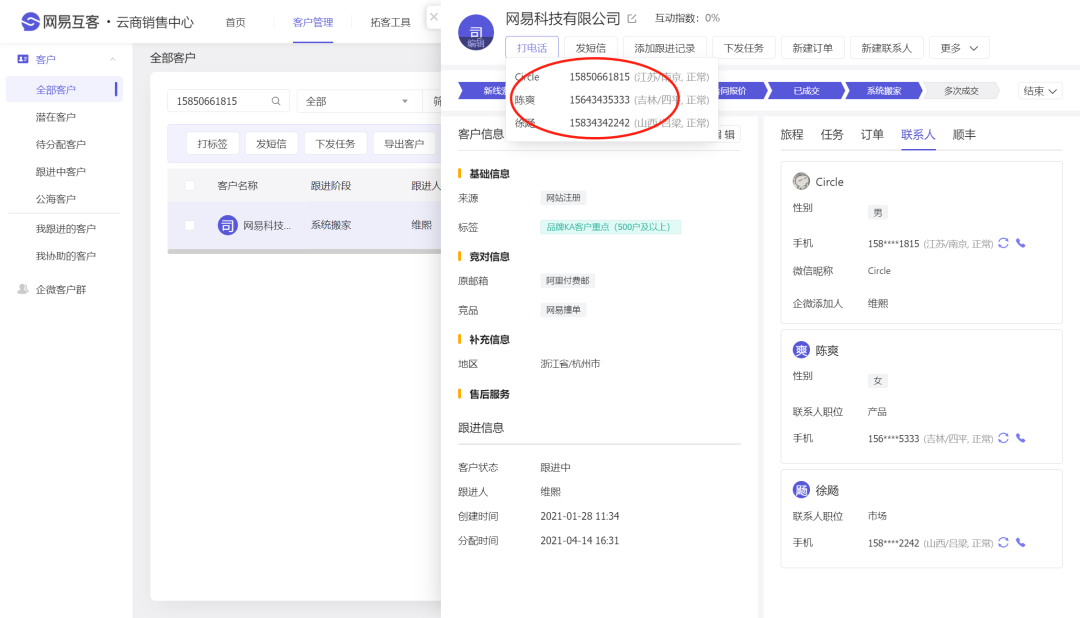The height and width of the screenshot is (618, 1080).
Task: Click the edit pencil icon beside company name
Action: pyautogui.click(x=631, y=19)
